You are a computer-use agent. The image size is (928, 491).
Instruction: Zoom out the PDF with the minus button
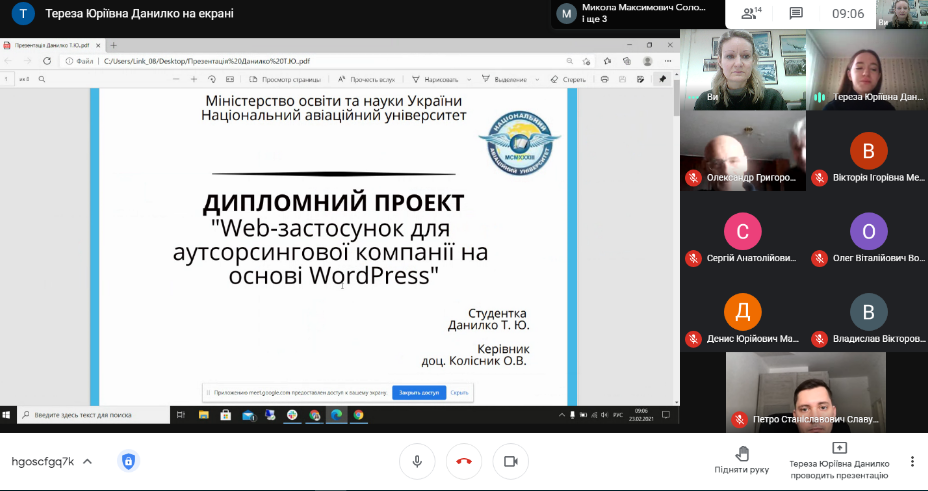[176, 79]
